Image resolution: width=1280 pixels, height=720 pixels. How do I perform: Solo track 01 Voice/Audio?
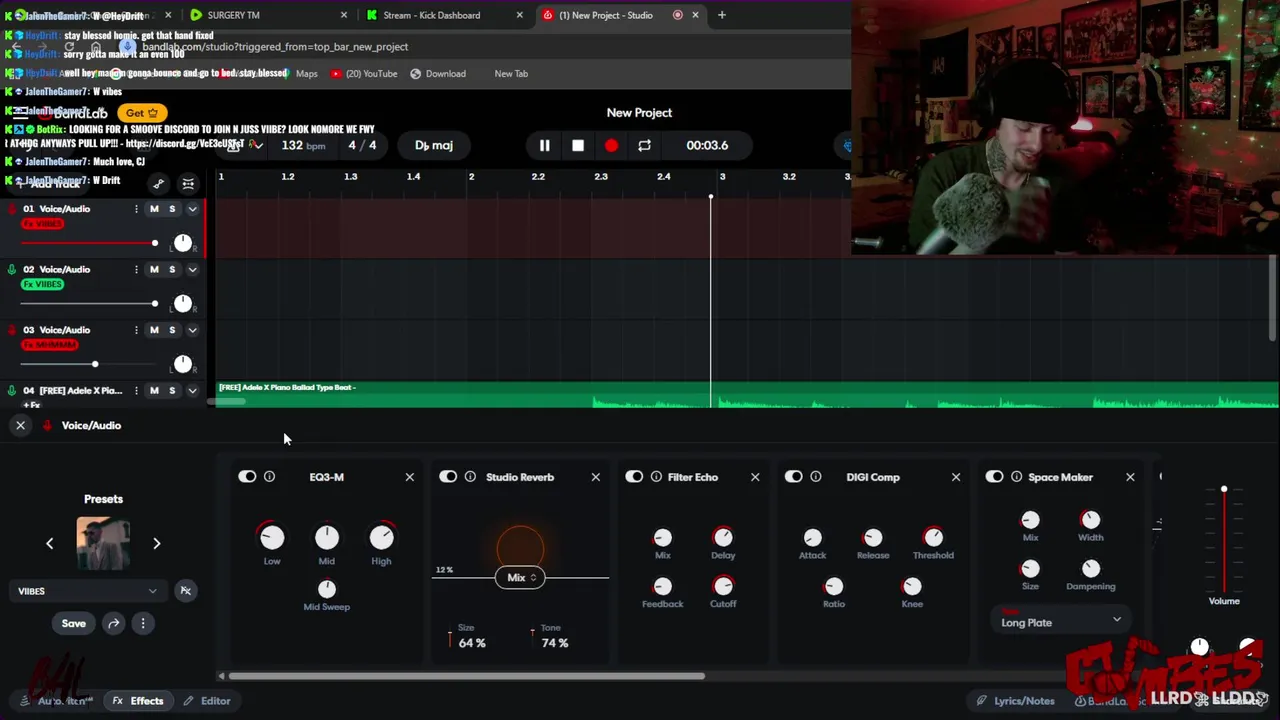(x=172, y=209)
